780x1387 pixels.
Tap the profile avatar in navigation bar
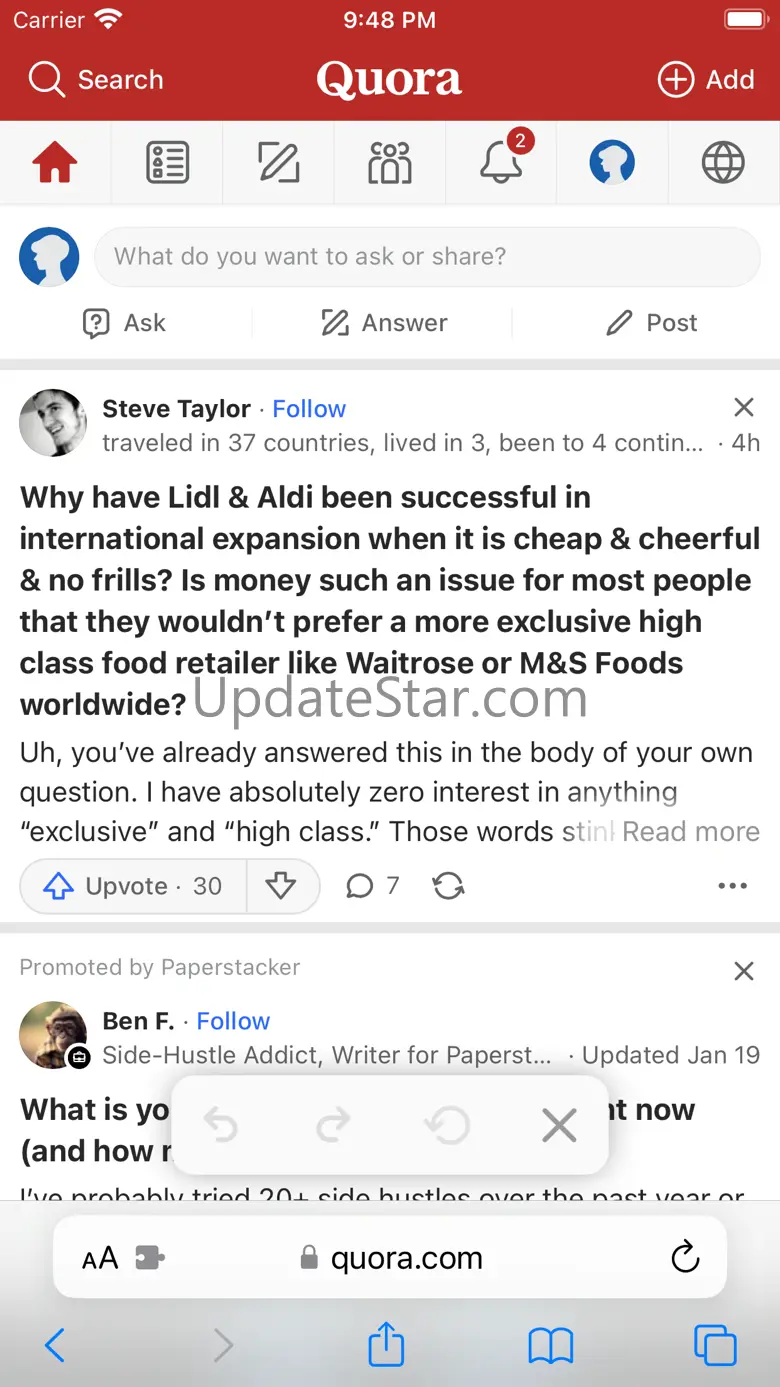(612, 163)
